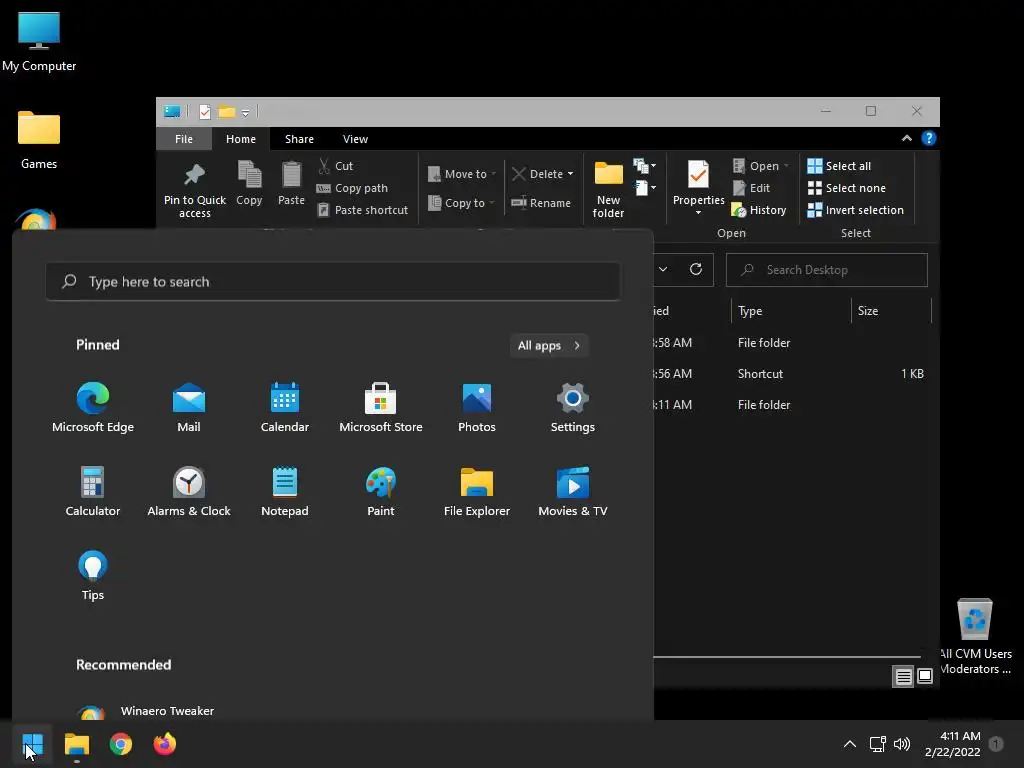Click Cut in the ribbon
This screenshot has height=768, width=1024.
click(x=335, y=166)
